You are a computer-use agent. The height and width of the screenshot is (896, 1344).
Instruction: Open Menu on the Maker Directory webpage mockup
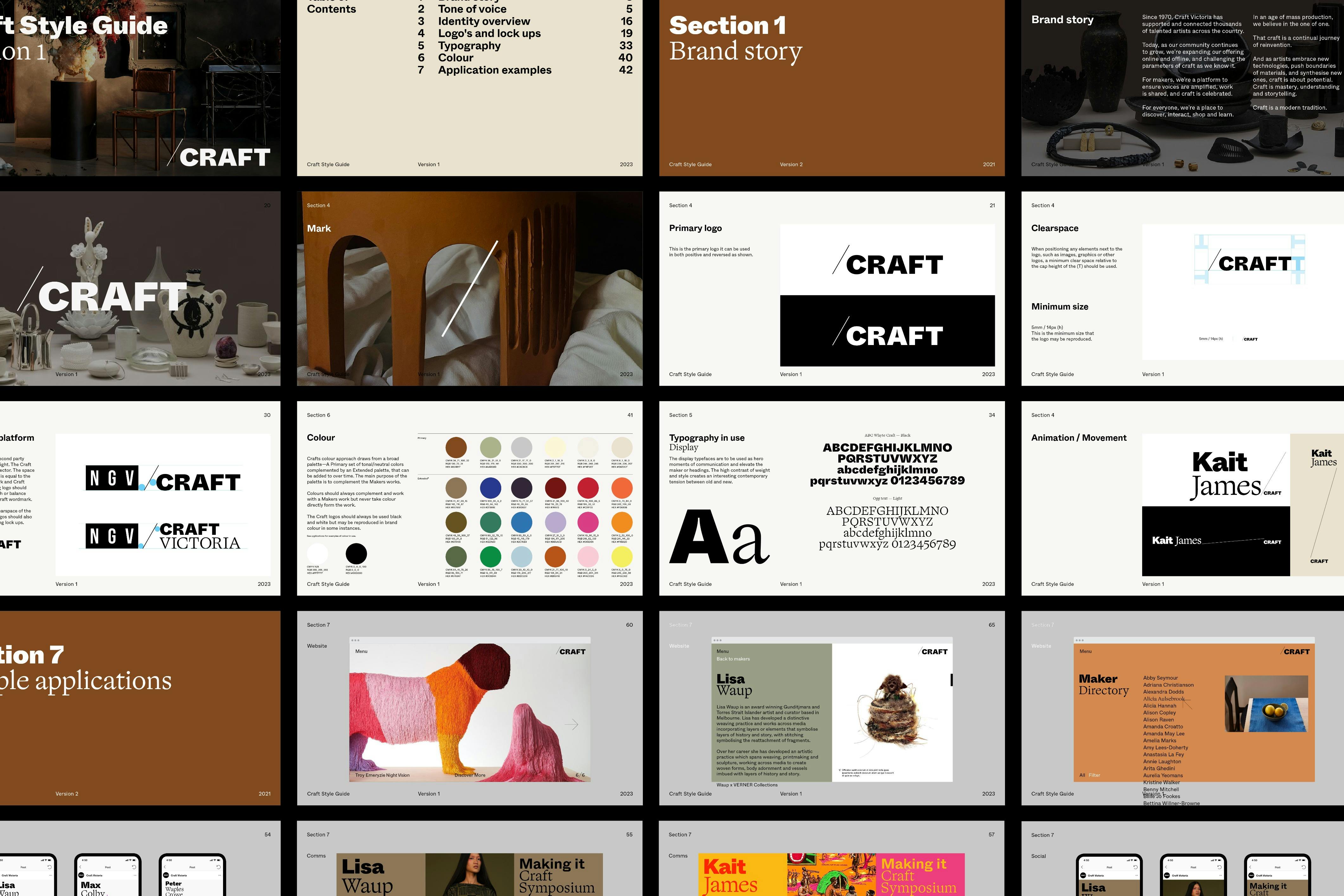(x=1085, y=651)
